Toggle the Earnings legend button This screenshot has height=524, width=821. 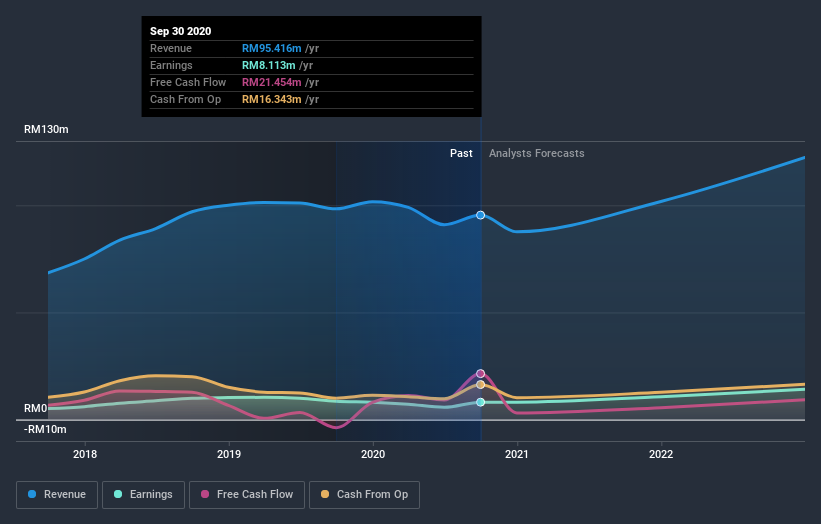click(143, 495)
